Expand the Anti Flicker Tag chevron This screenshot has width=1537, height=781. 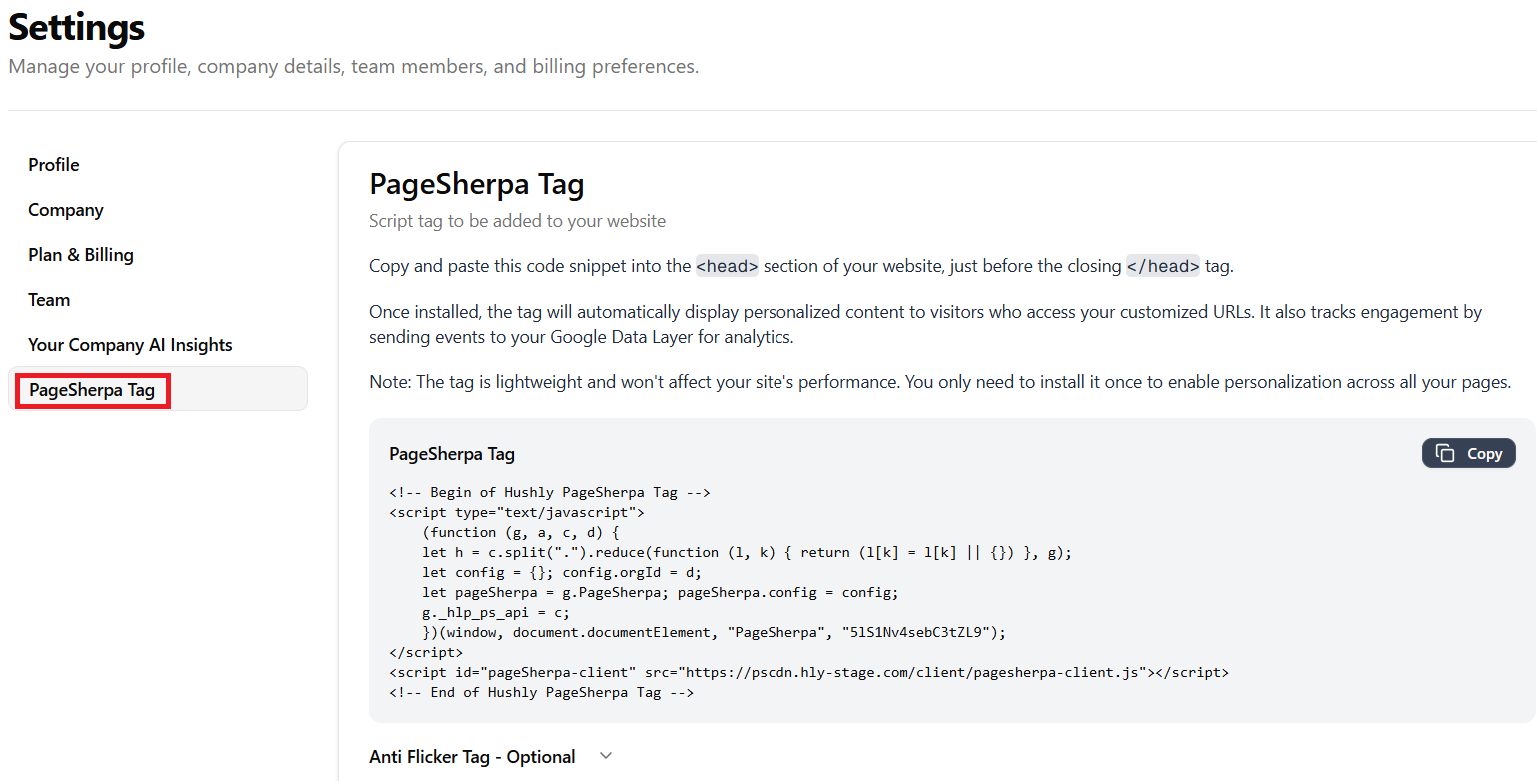click(x=605, y=756)
